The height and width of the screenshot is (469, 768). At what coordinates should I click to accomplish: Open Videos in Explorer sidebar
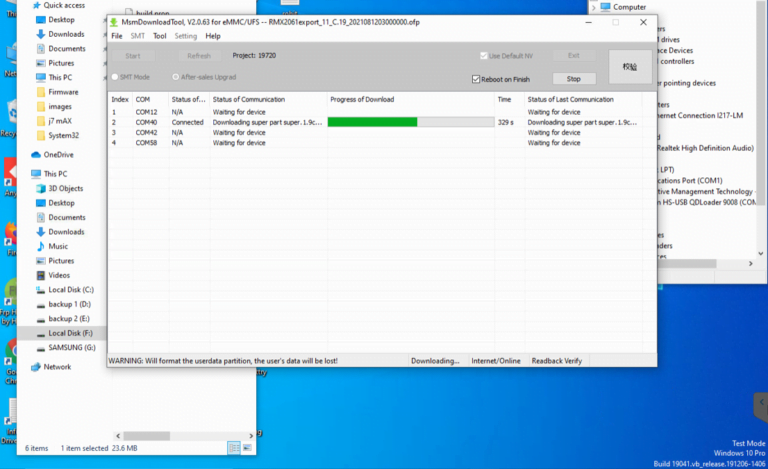click(59, 275)
